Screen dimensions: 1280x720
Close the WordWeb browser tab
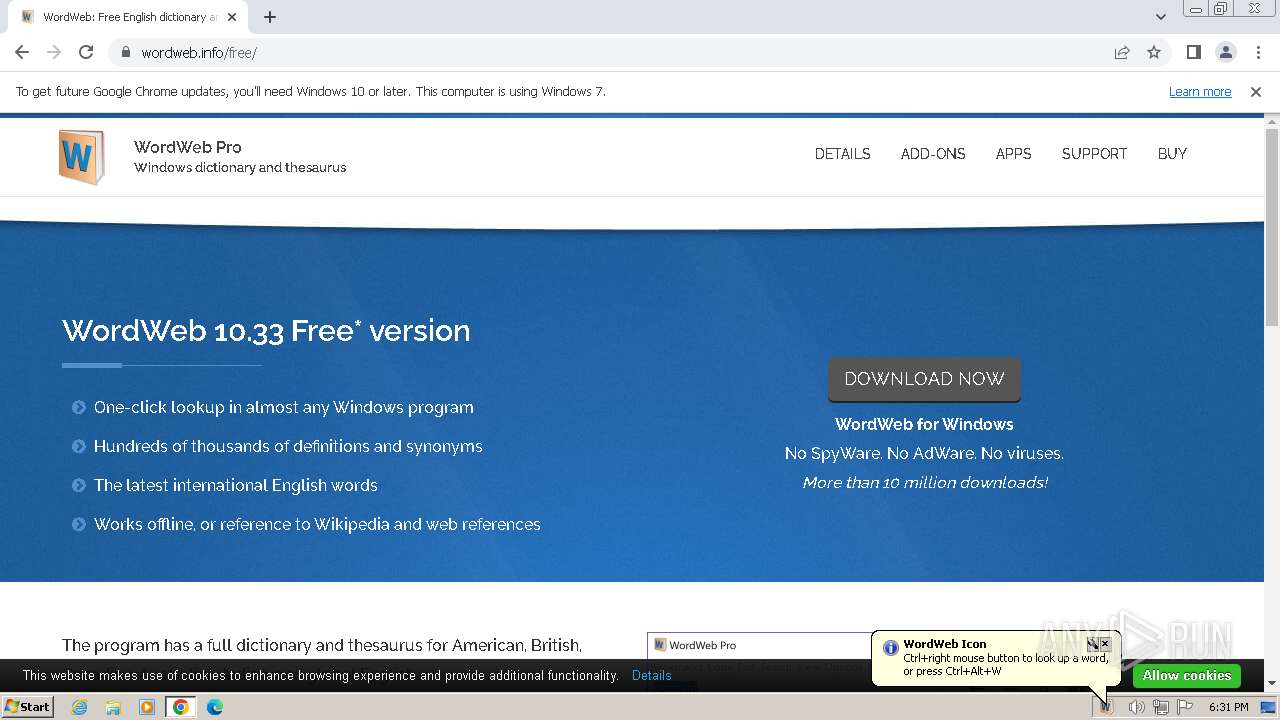pyautogui.click(x=233, y=17)
